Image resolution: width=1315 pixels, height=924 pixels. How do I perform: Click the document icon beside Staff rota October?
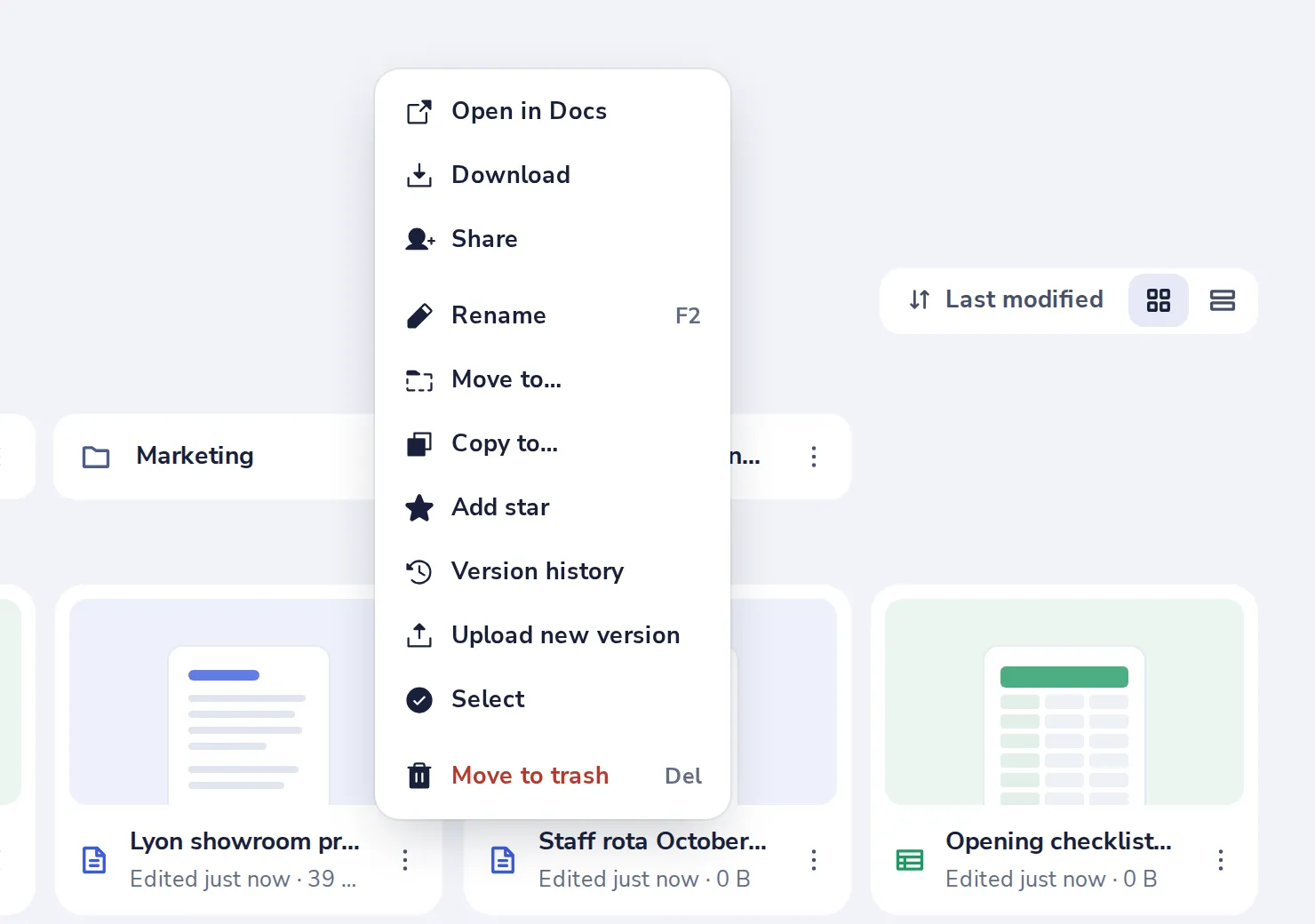pos(503,860)
